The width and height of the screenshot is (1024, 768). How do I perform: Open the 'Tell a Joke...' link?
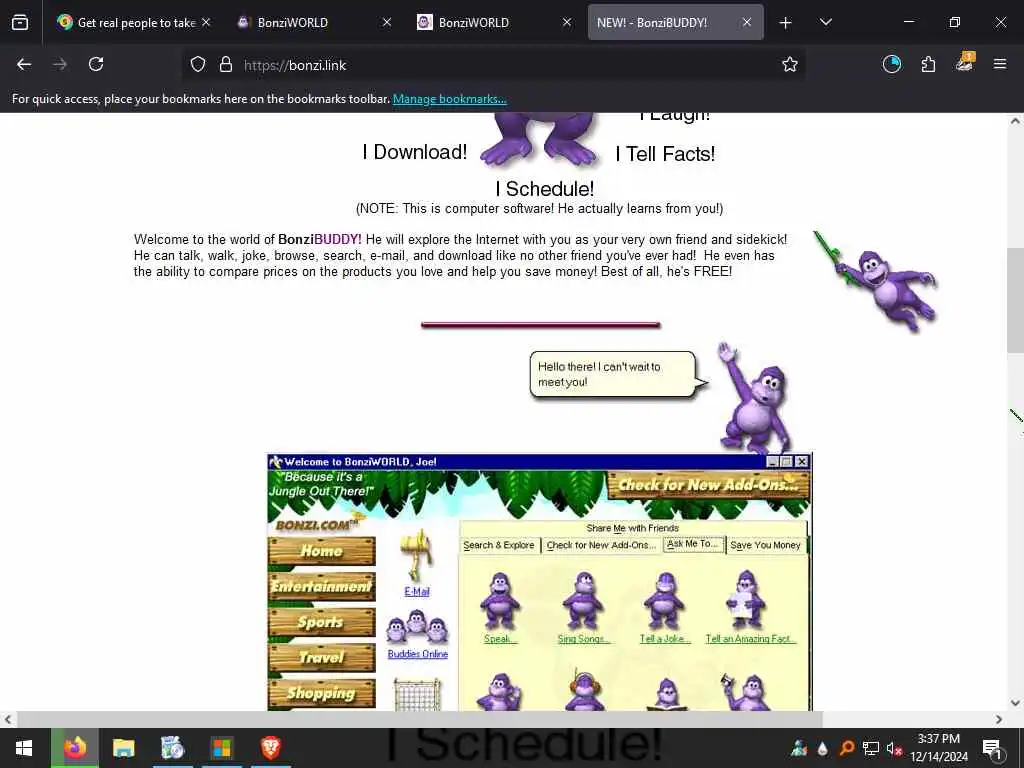coord(664,639)
